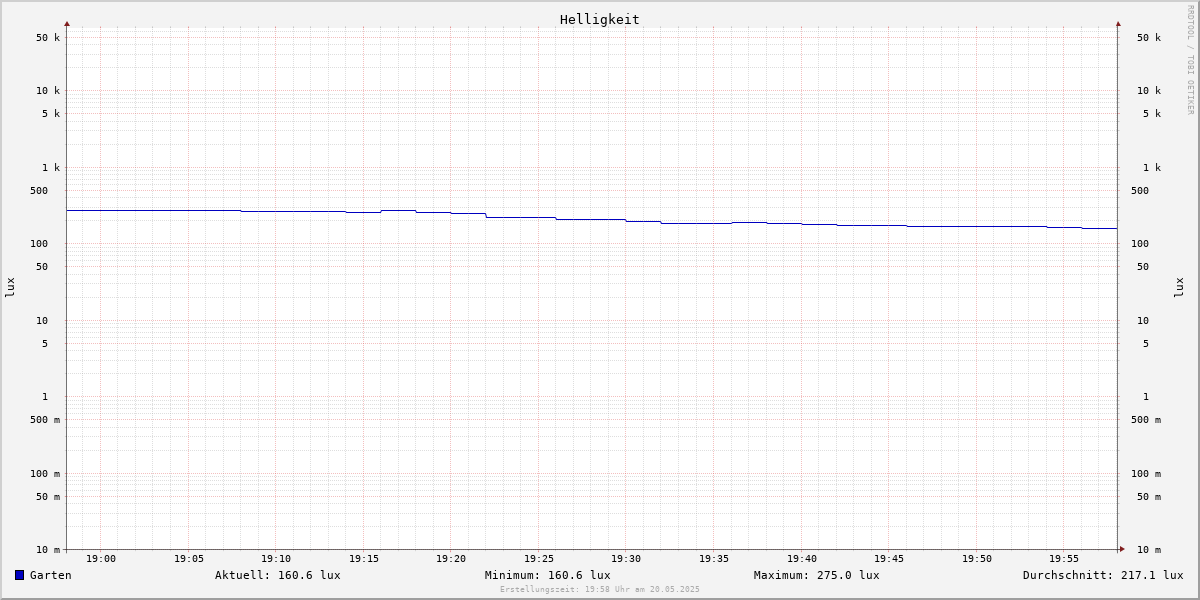Viewport: 1200px width, 600px height.
Task: Click the 19:05 time axis label
Action: [189, 559]
